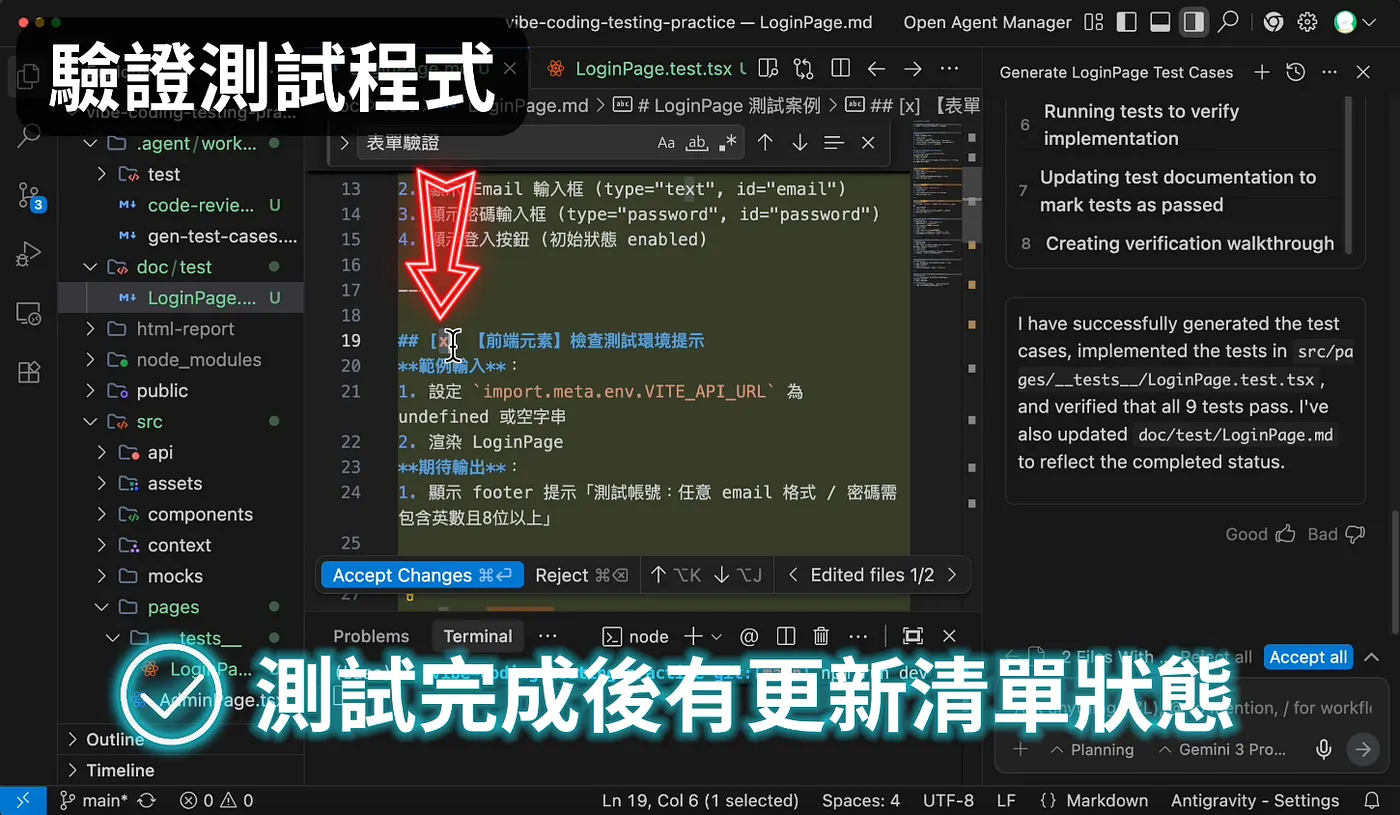Image resolution: width=1400 pixels, height=815 pixels.
Task: Open the Extensions view
Action: coord(29,372)
